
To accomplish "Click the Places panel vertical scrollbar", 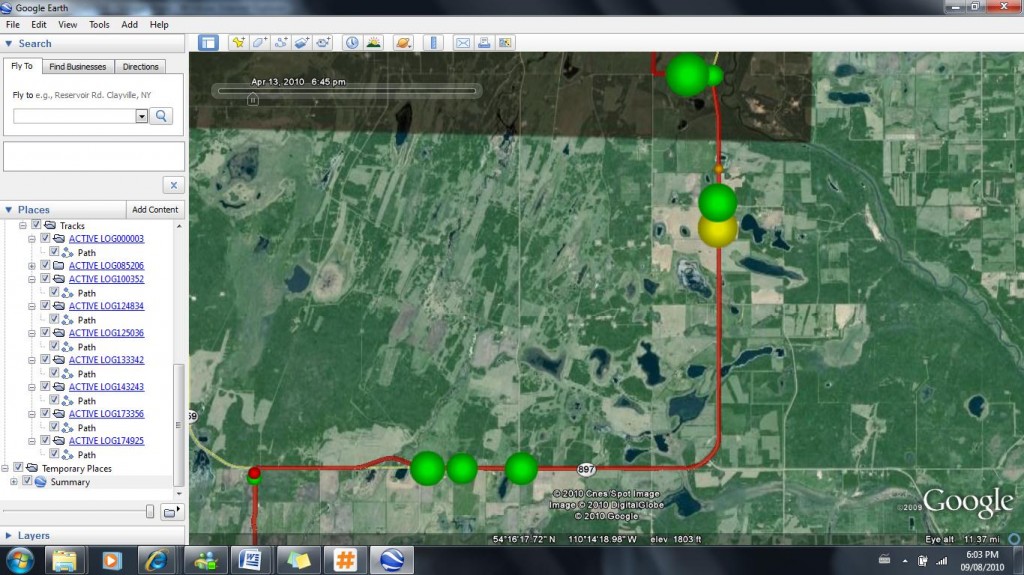I will [x=179, y=425].
